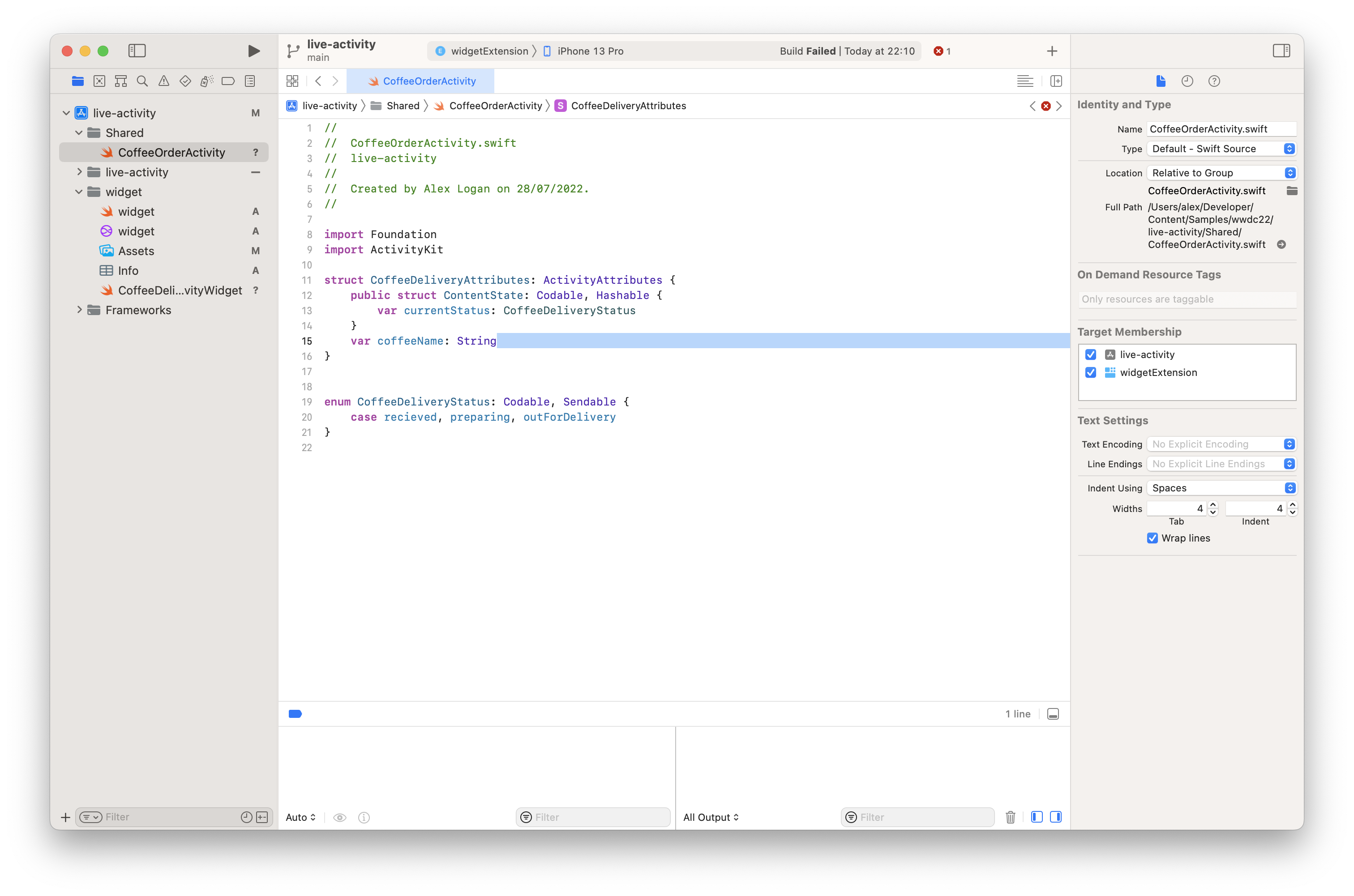The height and width of the screenshot is (896, 1354).
Task: Open the Quick Help inspector
Action: click(x=1214, y=81)
